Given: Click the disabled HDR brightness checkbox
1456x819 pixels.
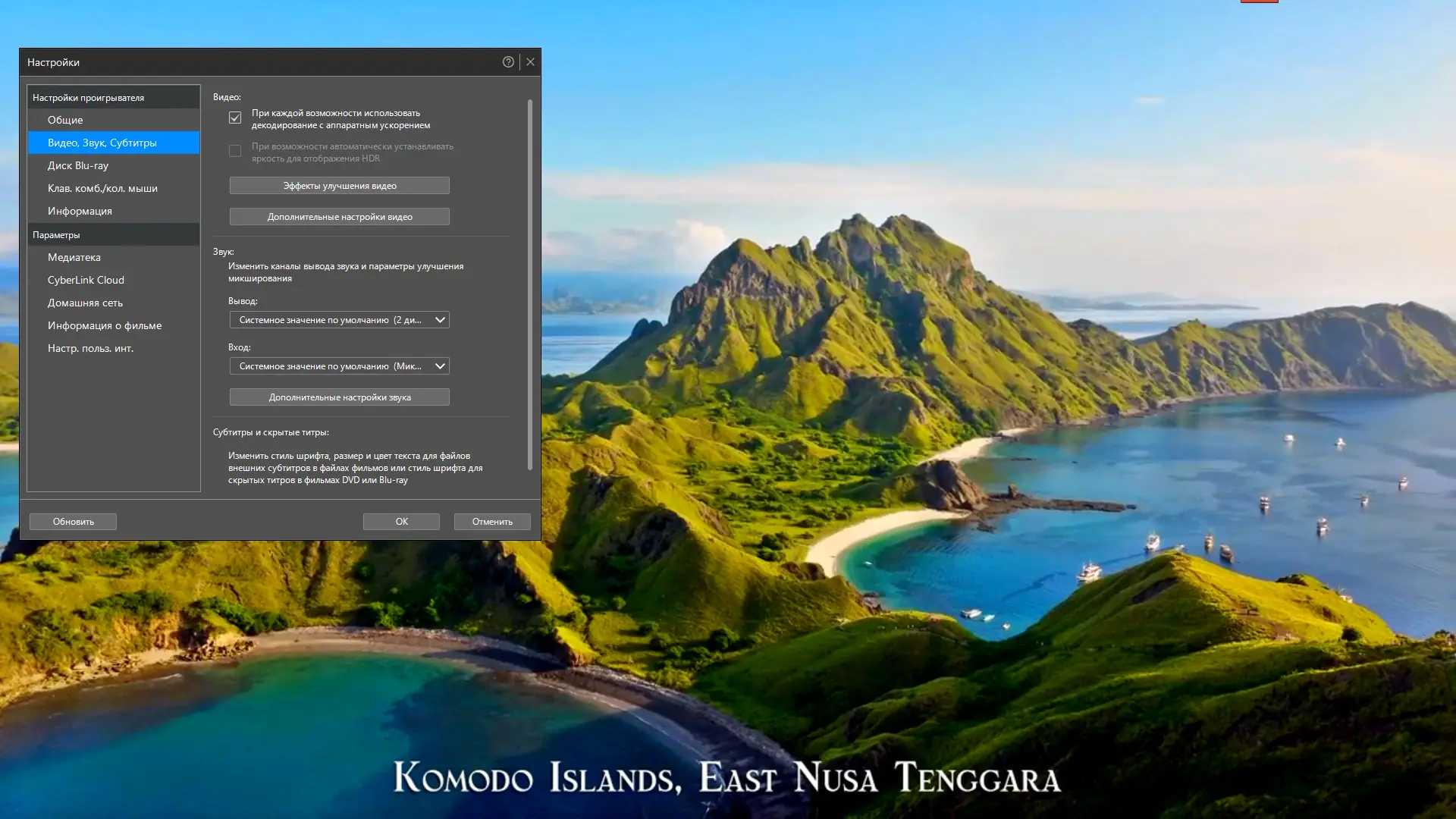Looking at the screenshot, I should [x=235, y=152].
